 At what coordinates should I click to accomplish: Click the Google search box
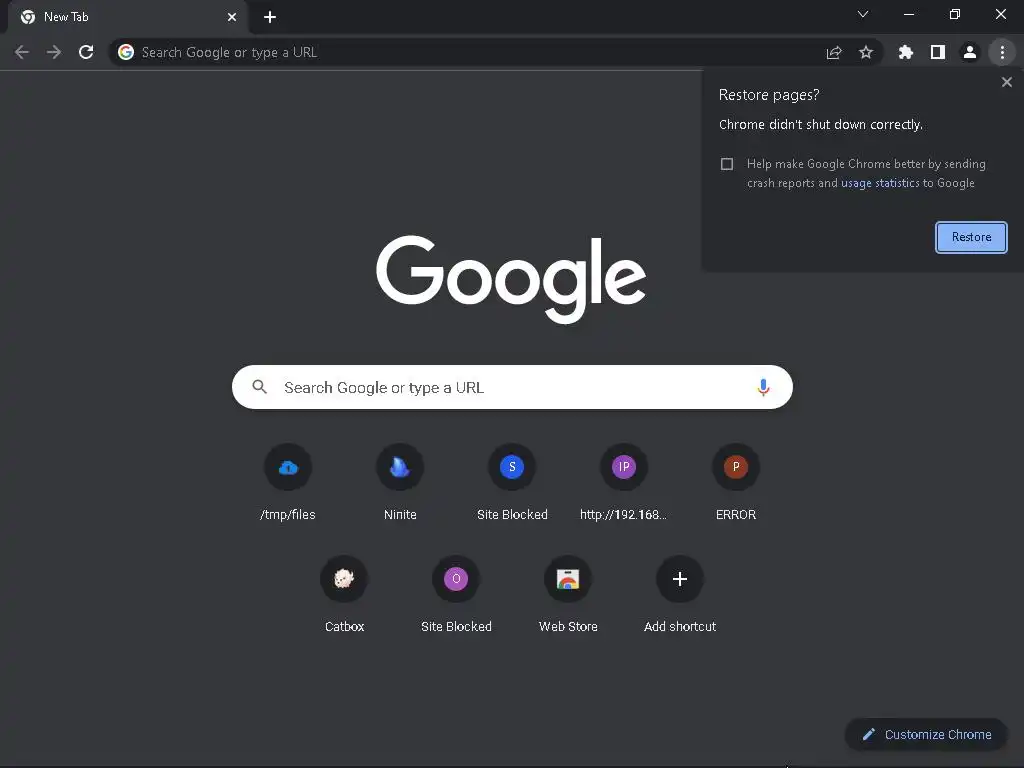tap(512, 387)
